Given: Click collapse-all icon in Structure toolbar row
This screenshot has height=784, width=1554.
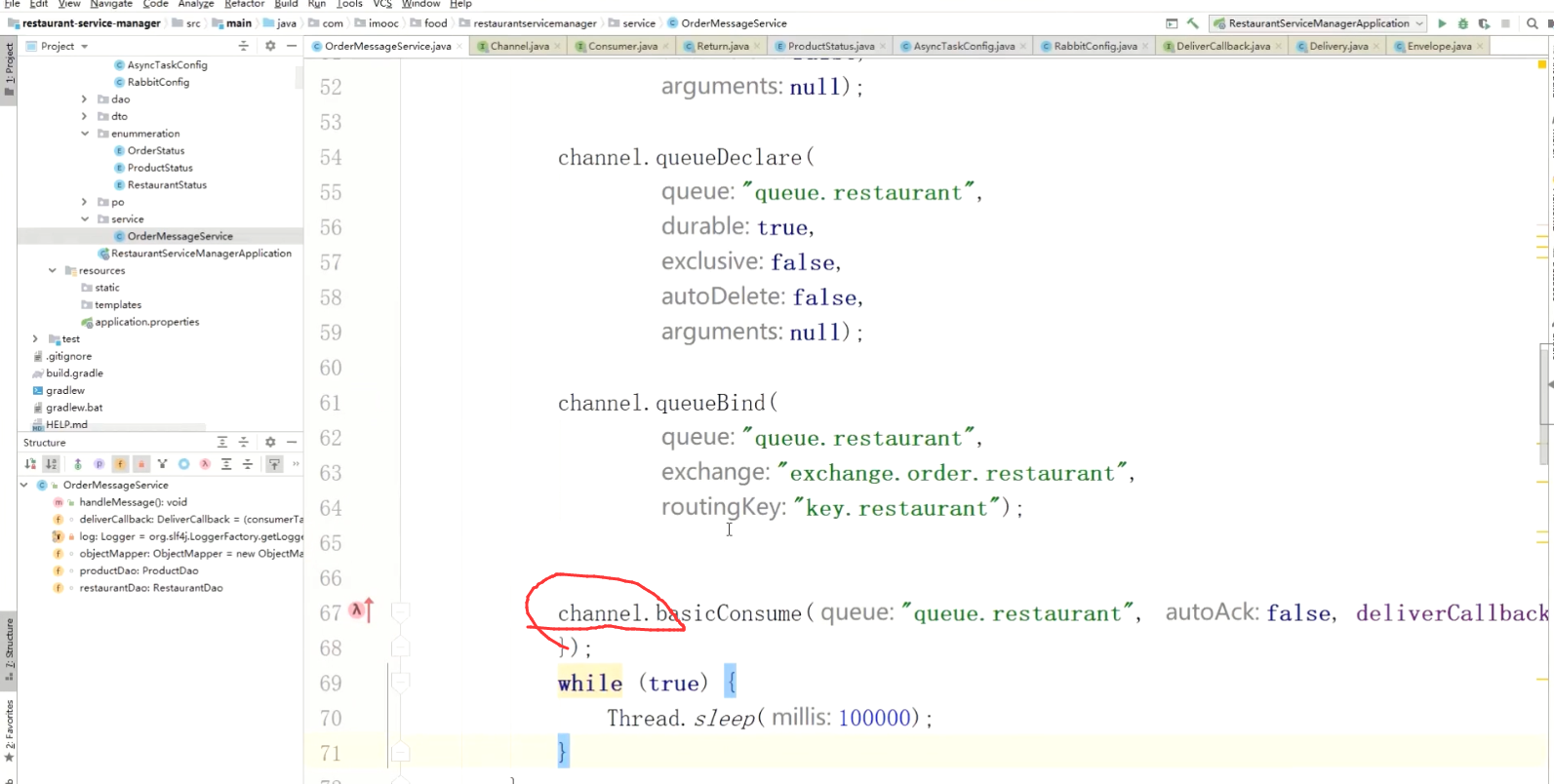Looking at the screenshot, I should (x=248, y=464).
